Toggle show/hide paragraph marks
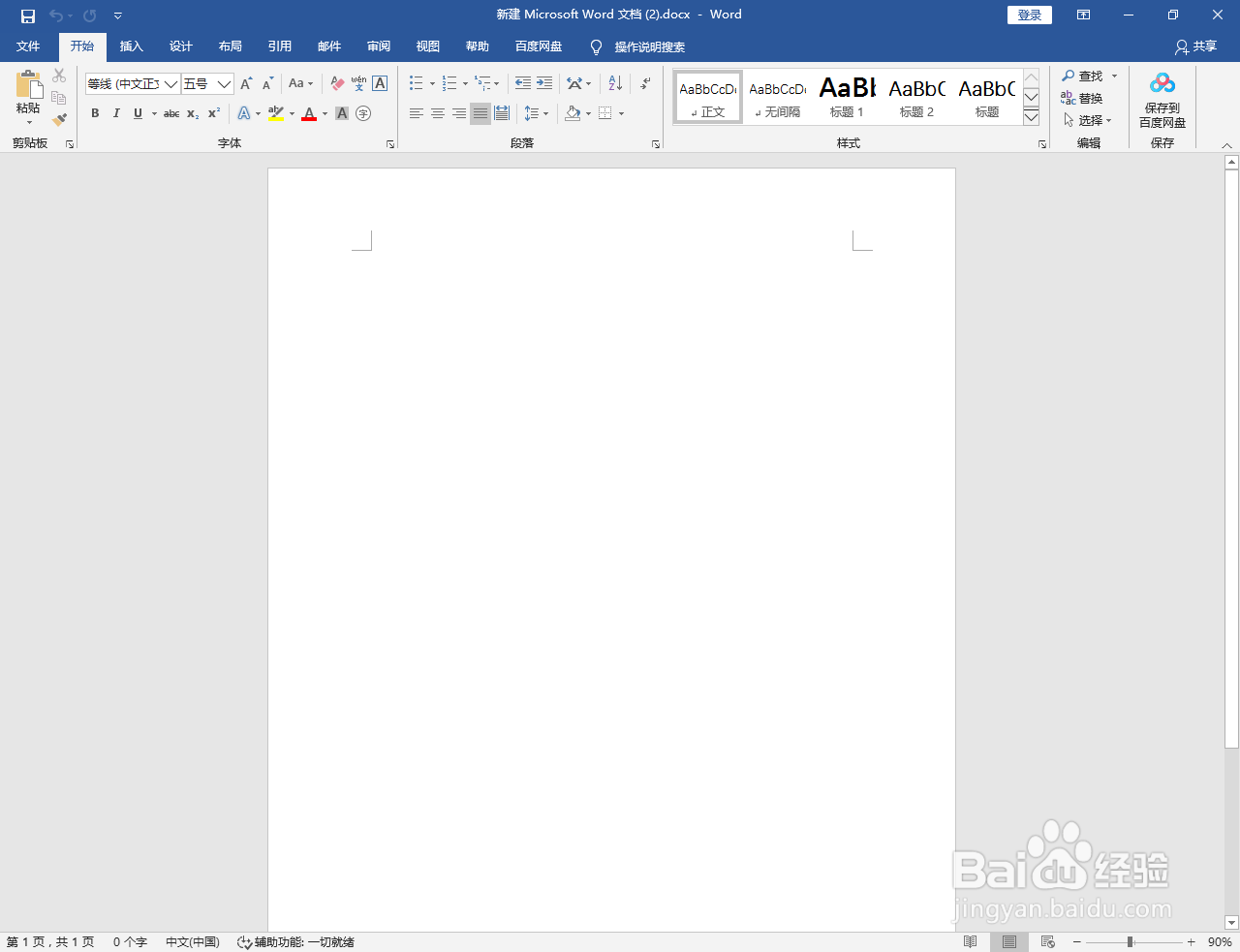 pos(644,83)
